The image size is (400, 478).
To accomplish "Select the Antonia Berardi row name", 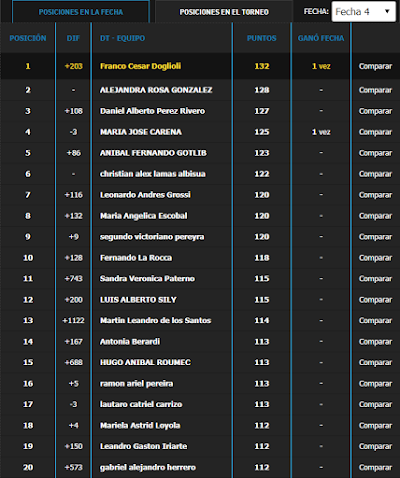I will point(130,342).
